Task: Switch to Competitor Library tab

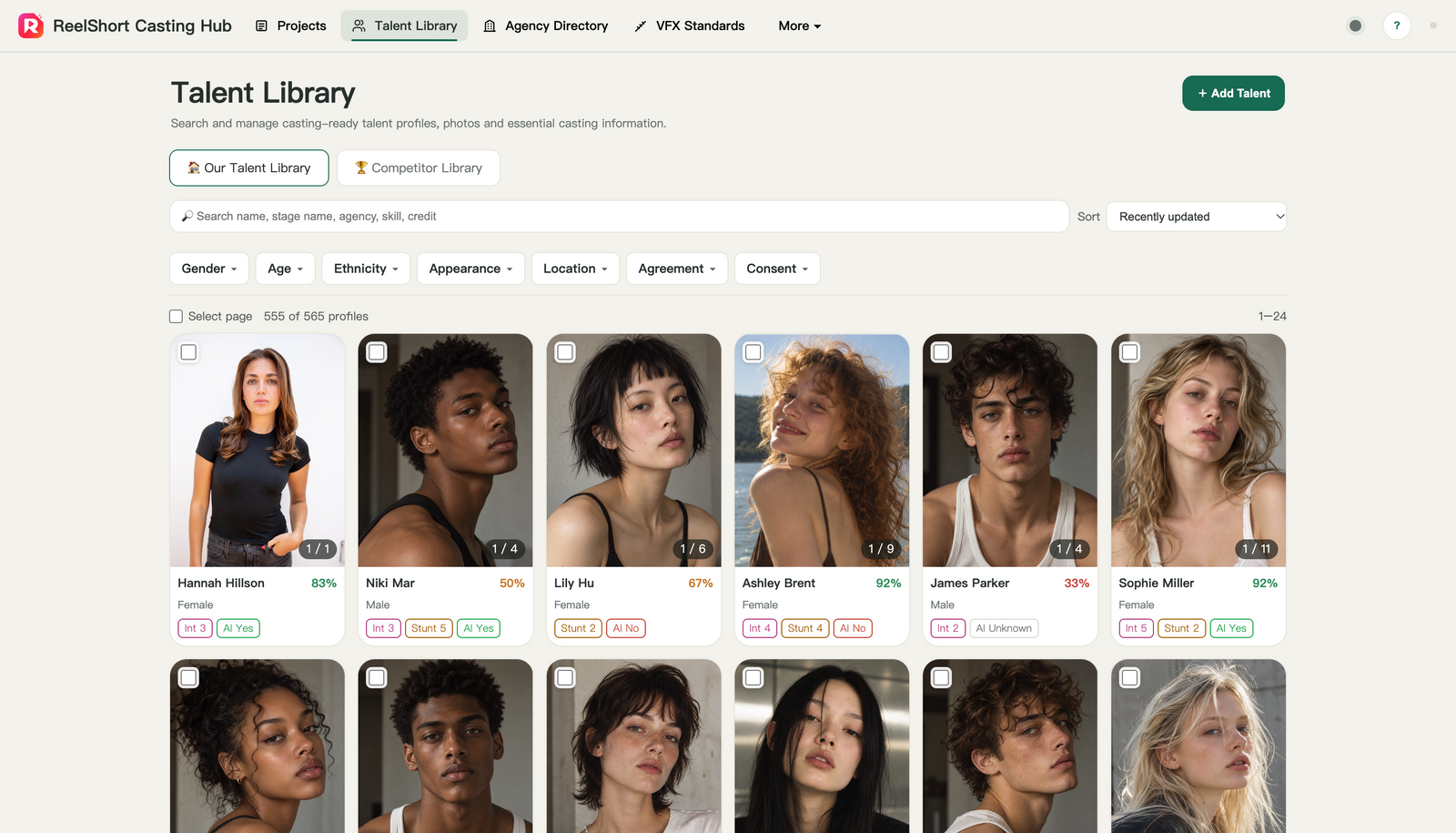Action: 419,168
